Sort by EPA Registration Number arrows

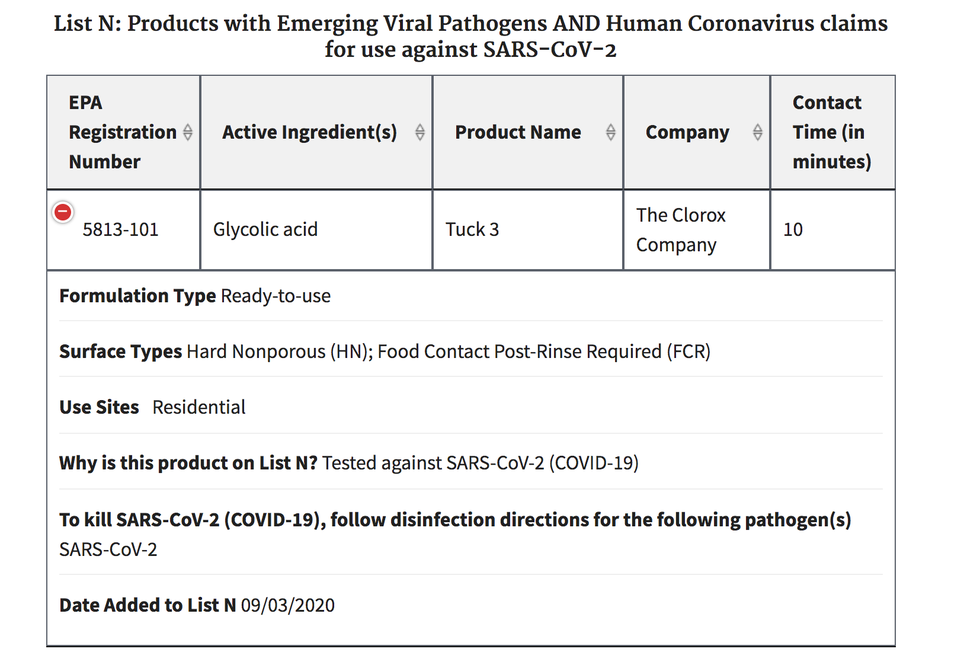point(188,132)
